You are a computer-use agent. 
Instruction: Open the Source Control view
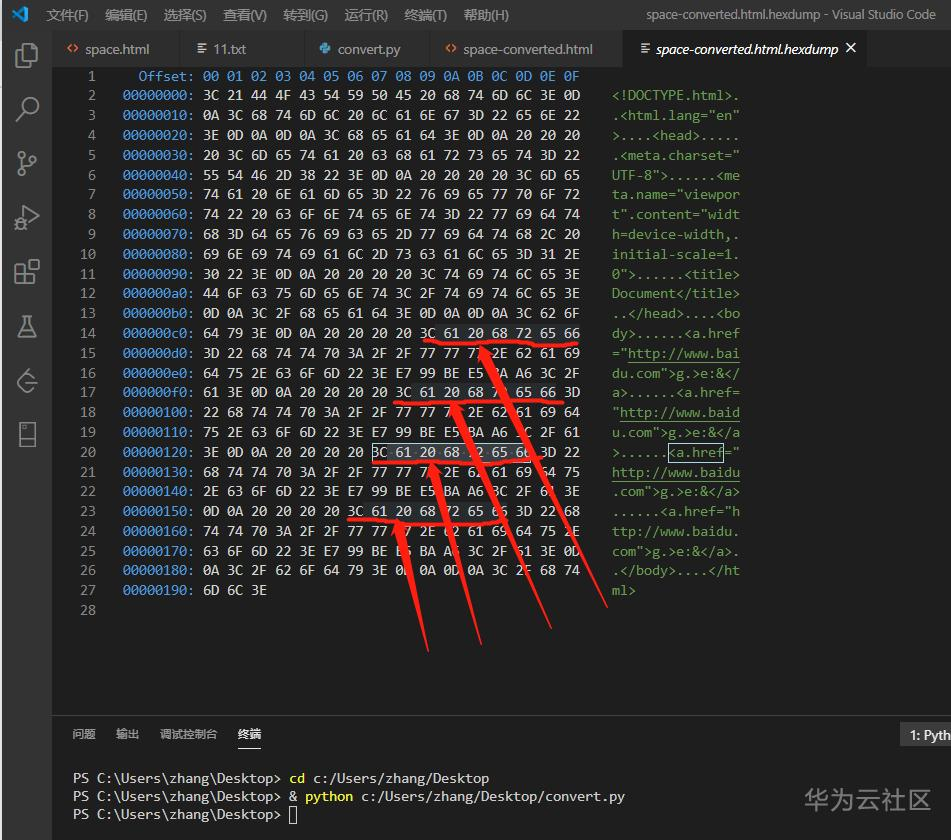coord(27,163)
